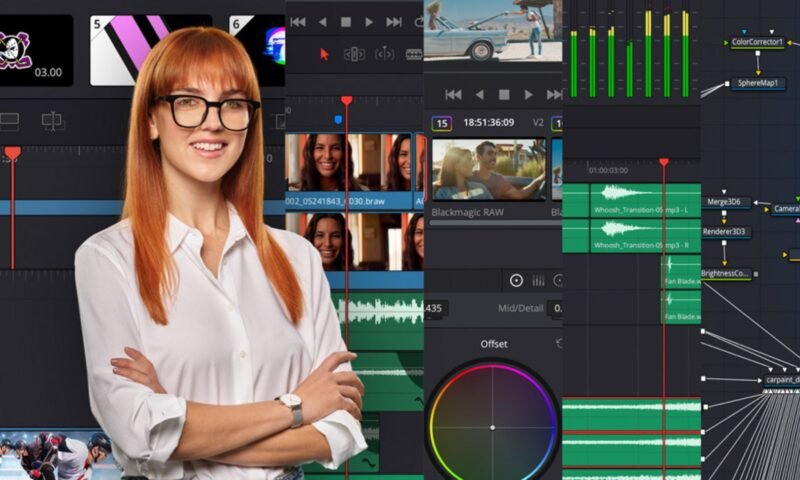Select the 002_05241843_C030.braw video clip
This screenshot has height=480, width=800.
point(348,171)
